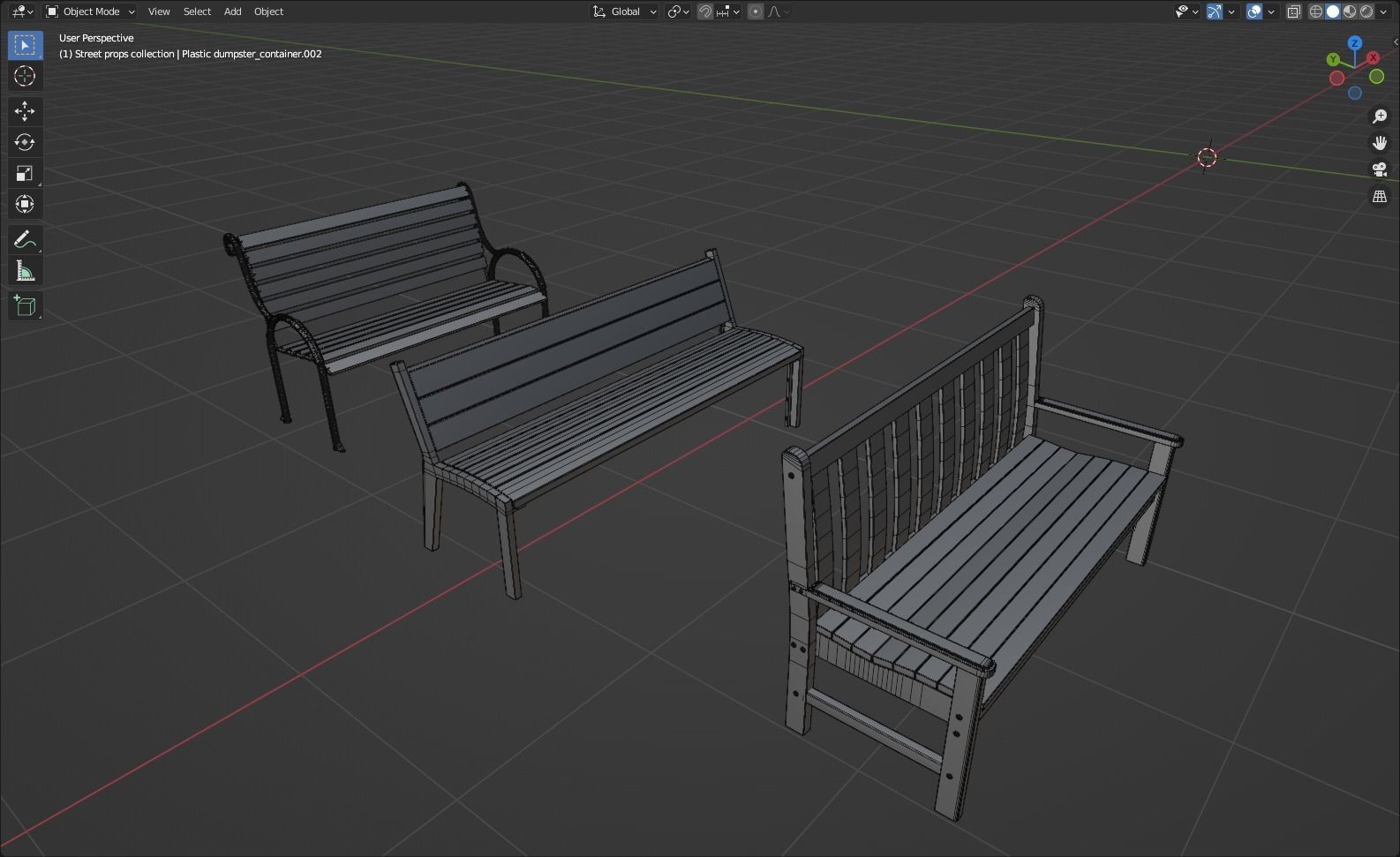
Task: Expand gizmo options dropdown arrow
Action: pyautogui.click(x=1231, y=11)
